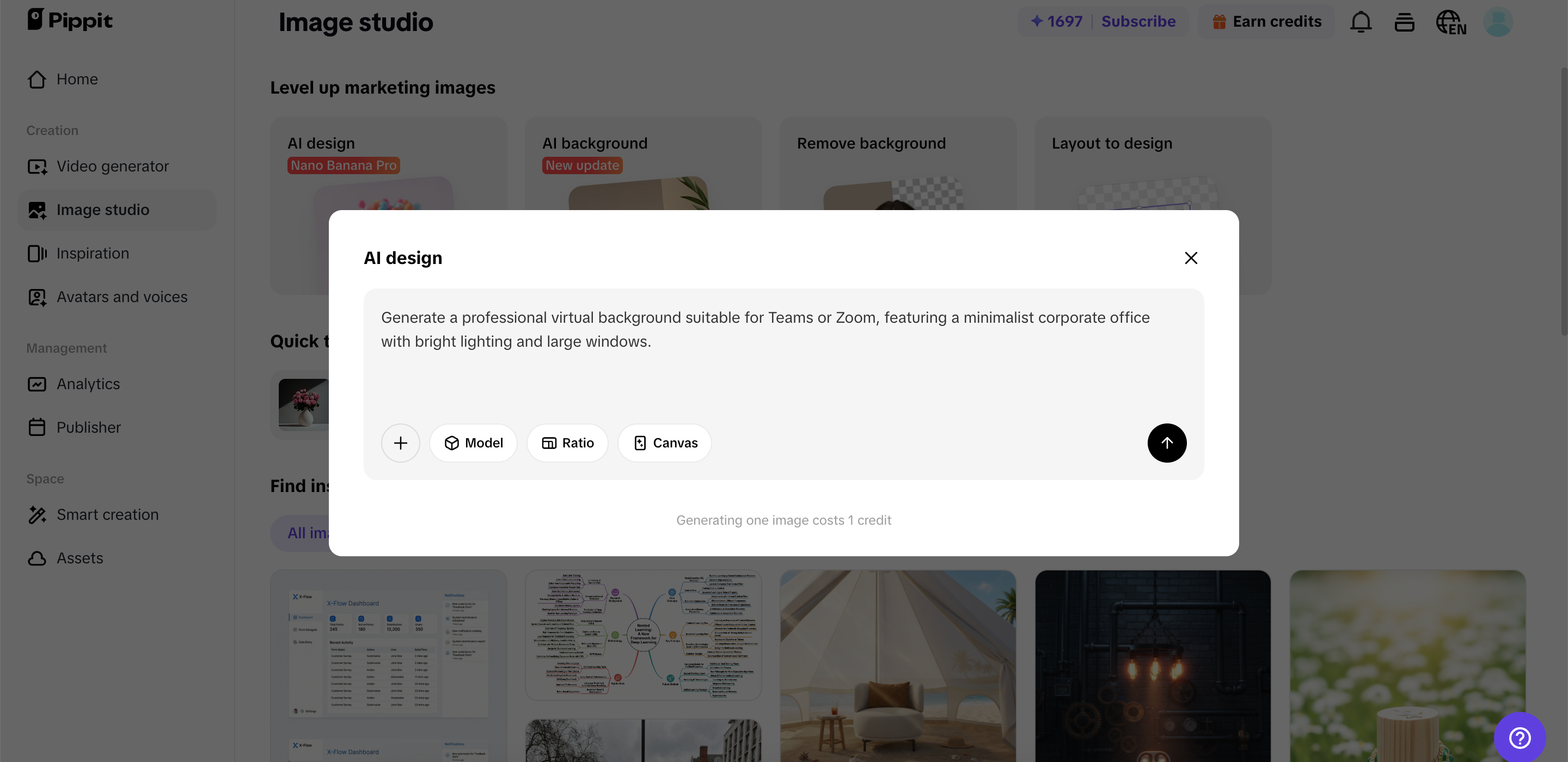Close the AI design dialog
The image size is (1568, 762).
coord(1191,258)
